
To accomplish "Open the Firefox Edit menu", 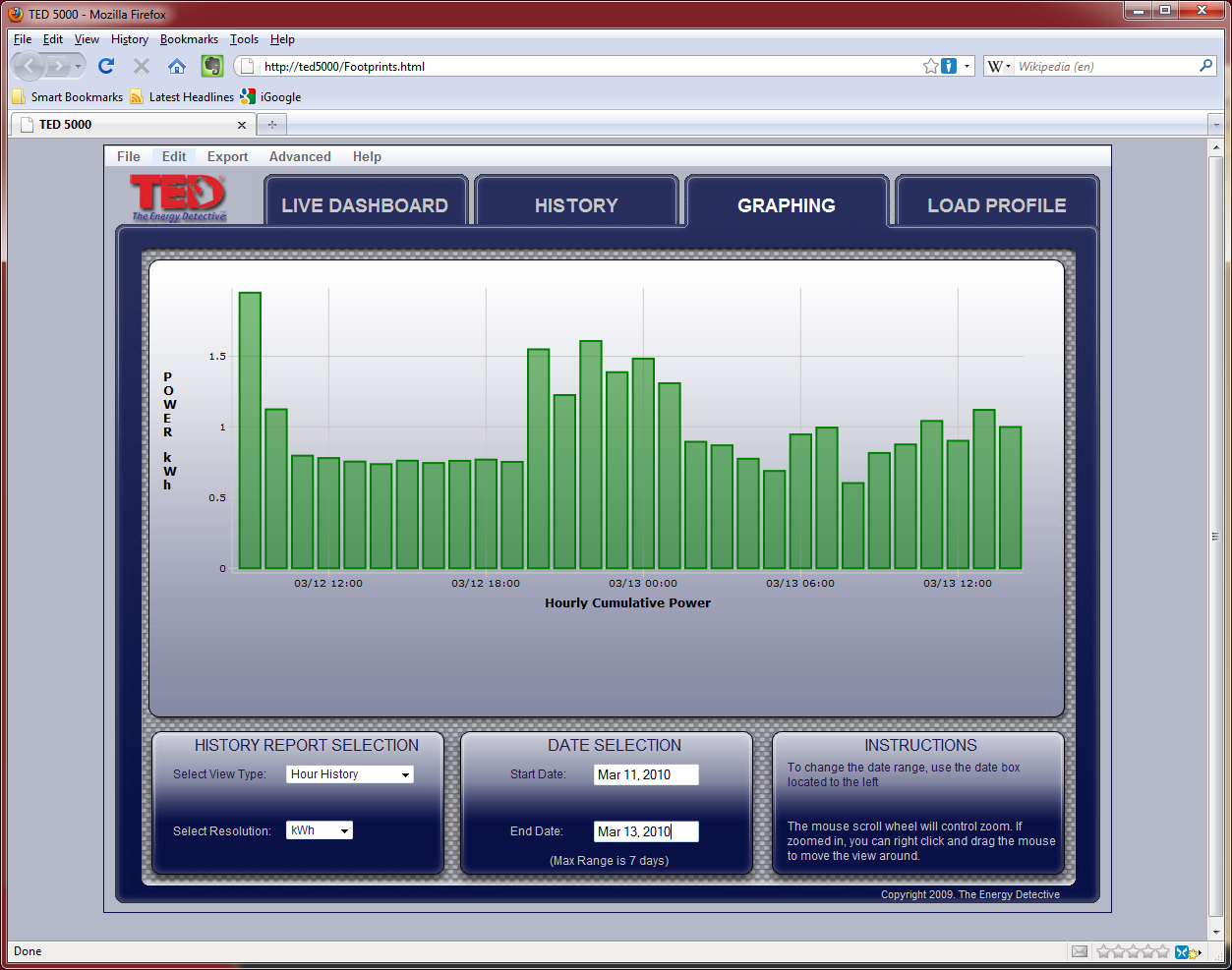I will (52, 39).
